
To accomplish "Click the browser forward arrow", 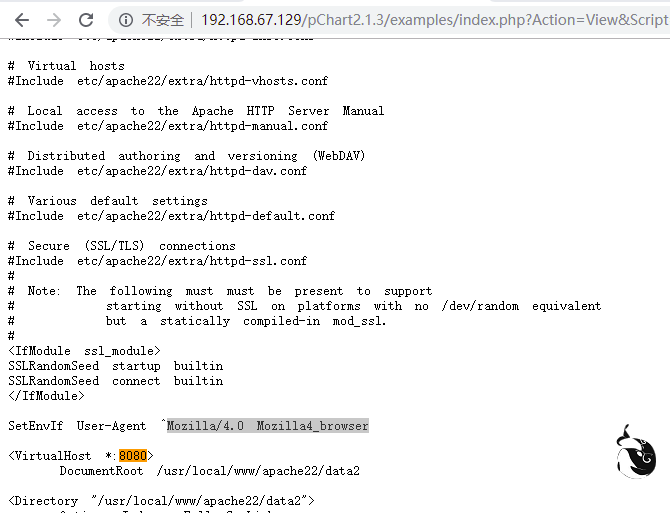I will [54, 20].
